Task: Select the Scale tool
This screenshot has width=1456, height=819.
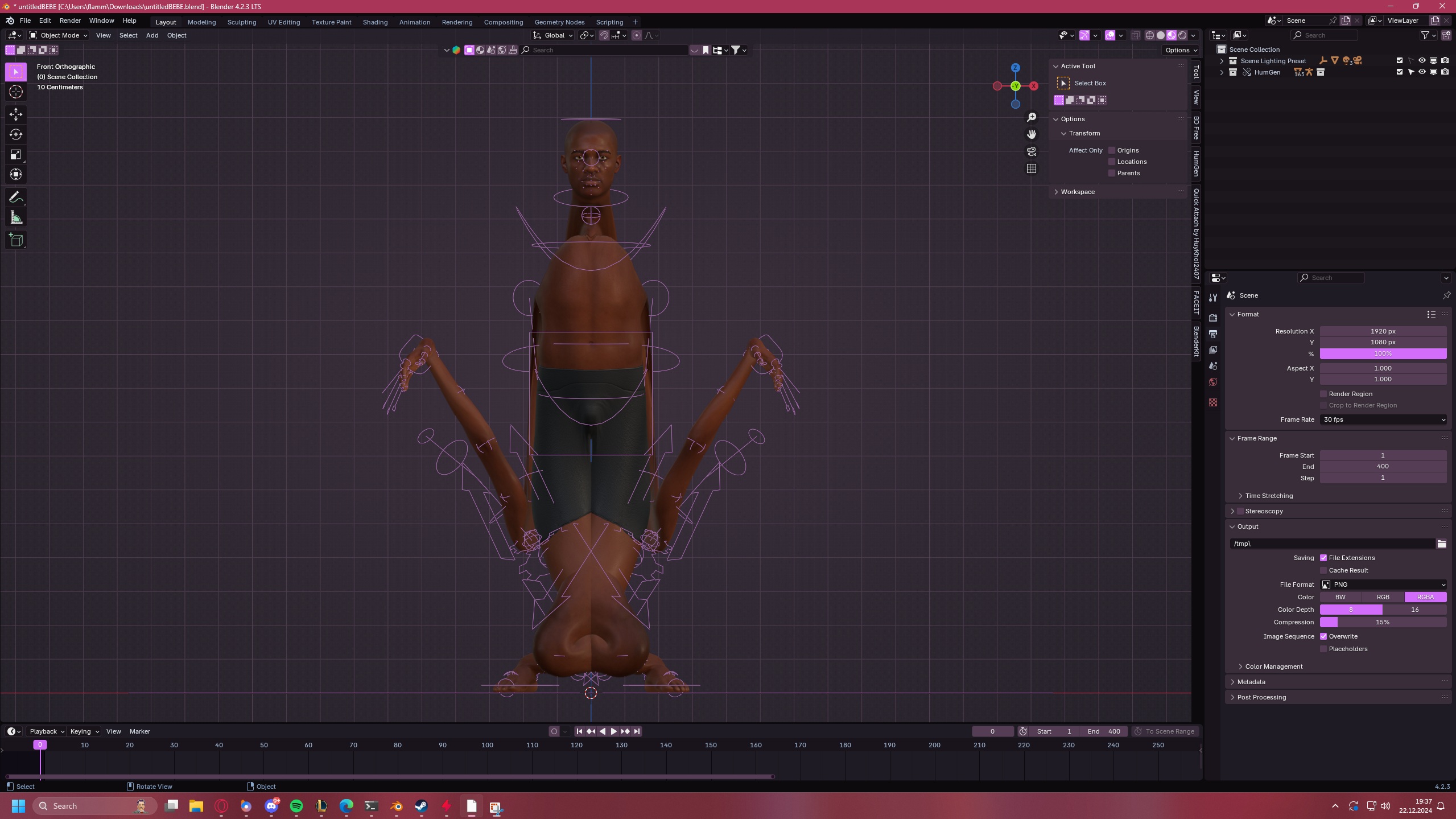Action: [16, 154]
